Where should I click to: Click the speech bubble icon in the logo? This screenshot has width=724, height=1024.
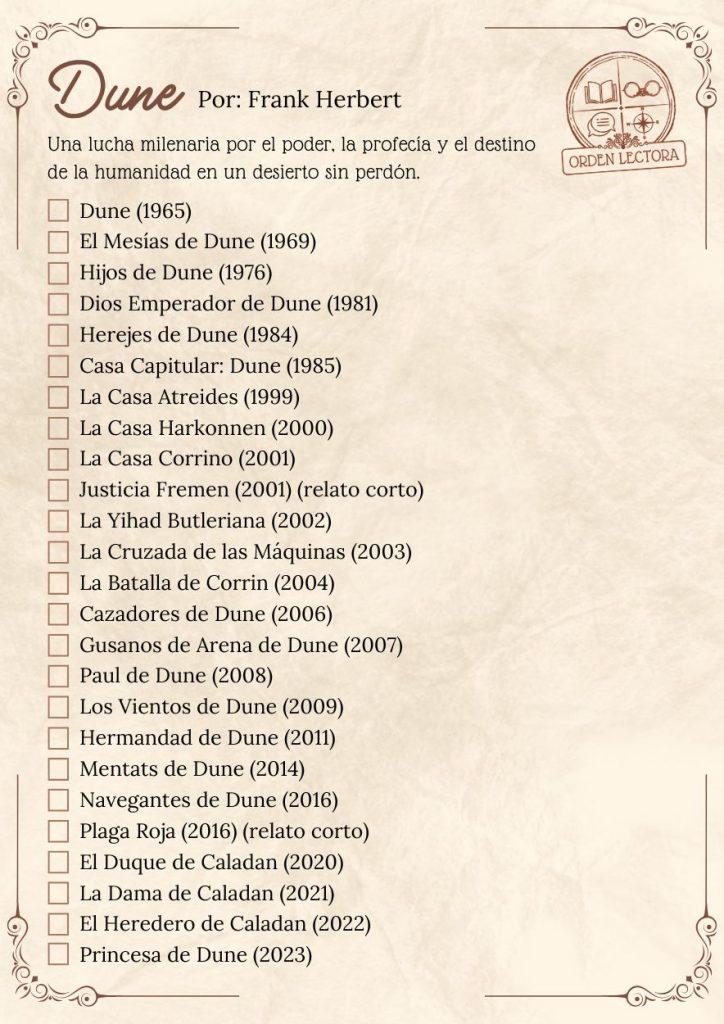click(600, 124)
